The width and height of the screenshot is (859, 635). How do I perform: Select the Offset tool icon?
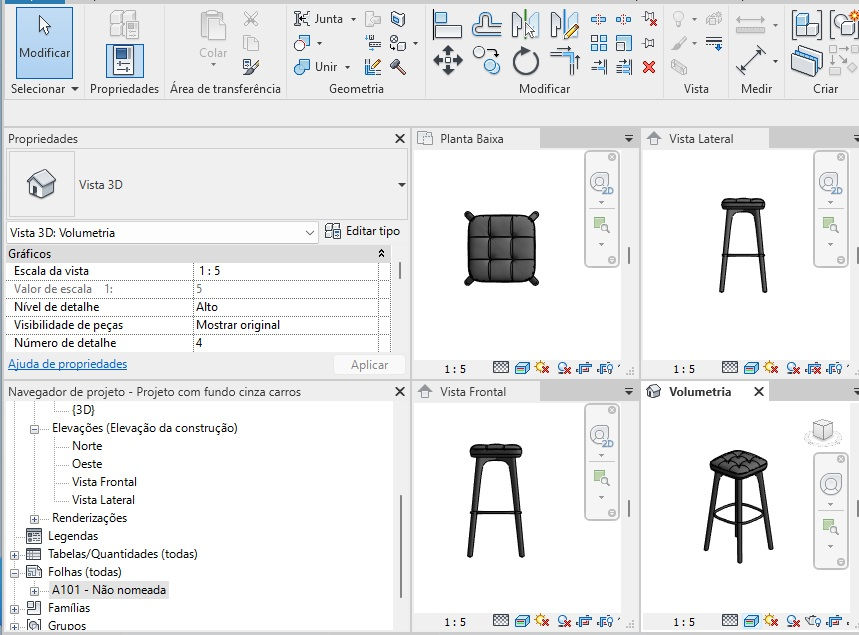point(486,25)
